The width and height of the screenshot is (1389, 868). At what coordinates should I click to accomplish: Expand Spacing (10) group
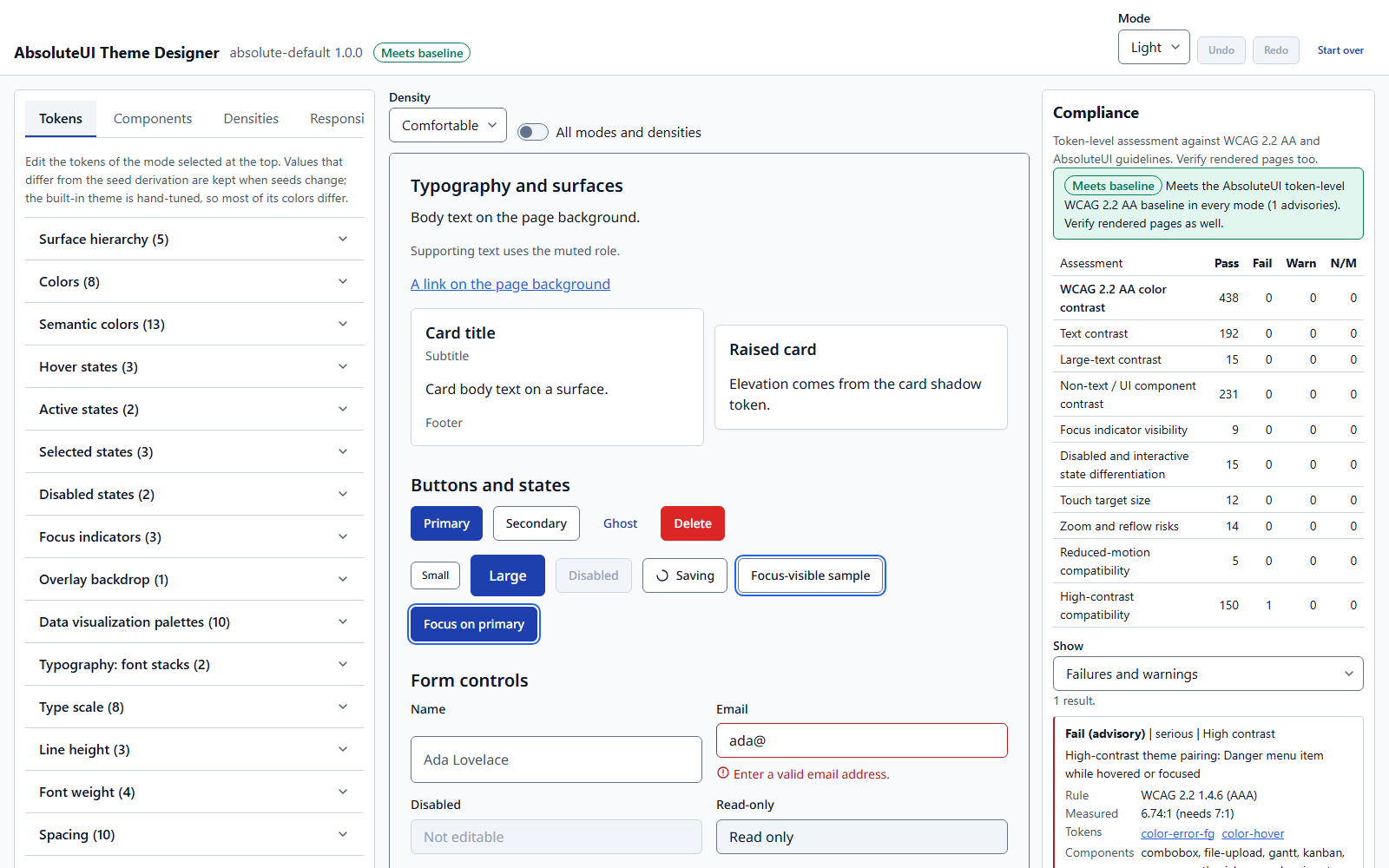click(x=194, y=834)
